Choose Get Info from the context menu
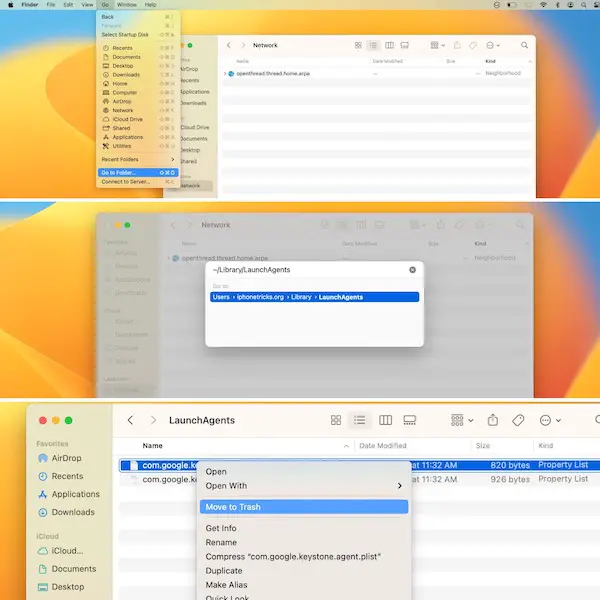600x600 pixels. 221,528
